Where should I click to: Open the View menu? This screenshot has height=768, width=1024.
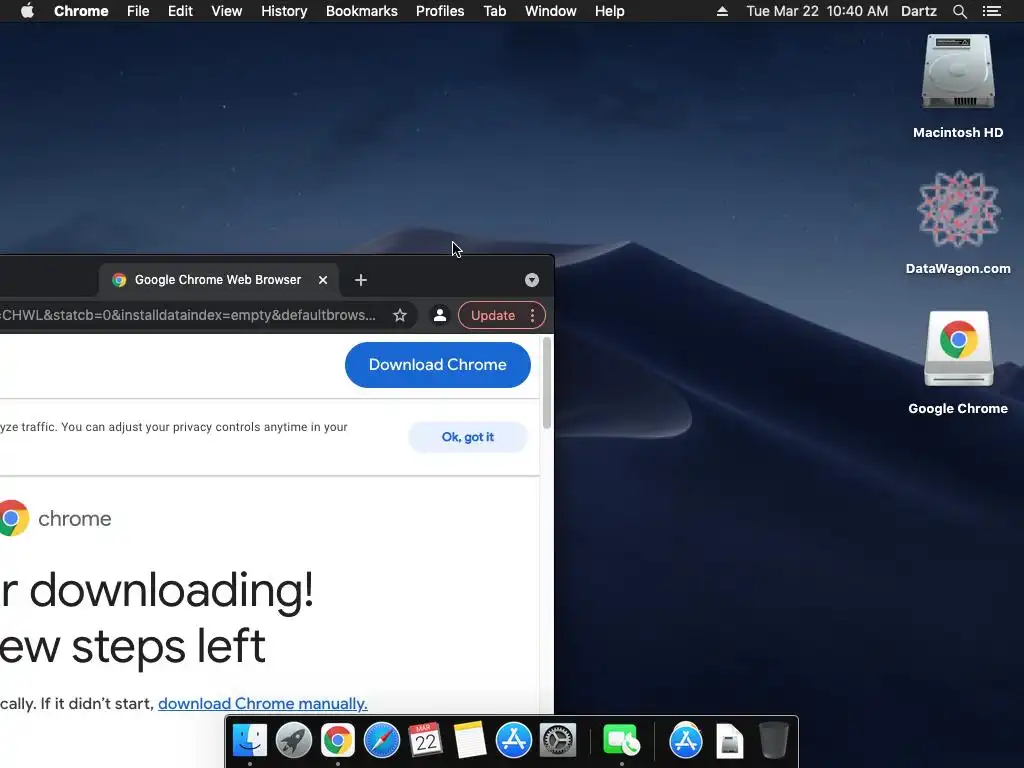227,11
